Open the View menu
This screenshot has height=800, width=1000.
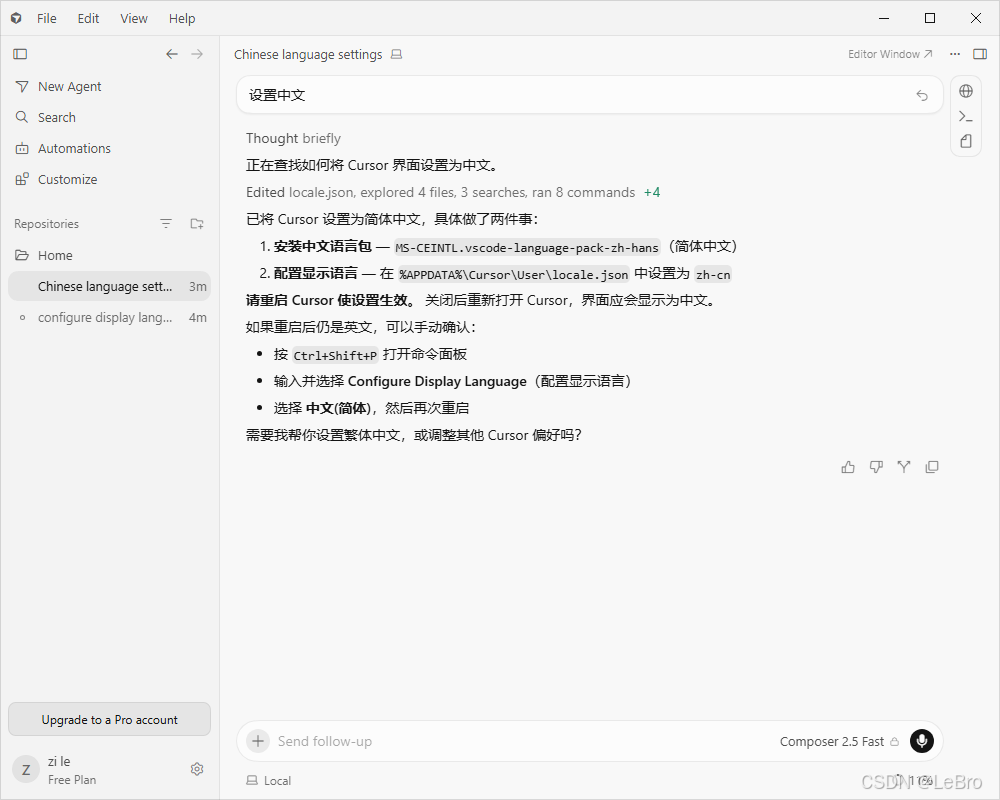click(x=134, y=19)
